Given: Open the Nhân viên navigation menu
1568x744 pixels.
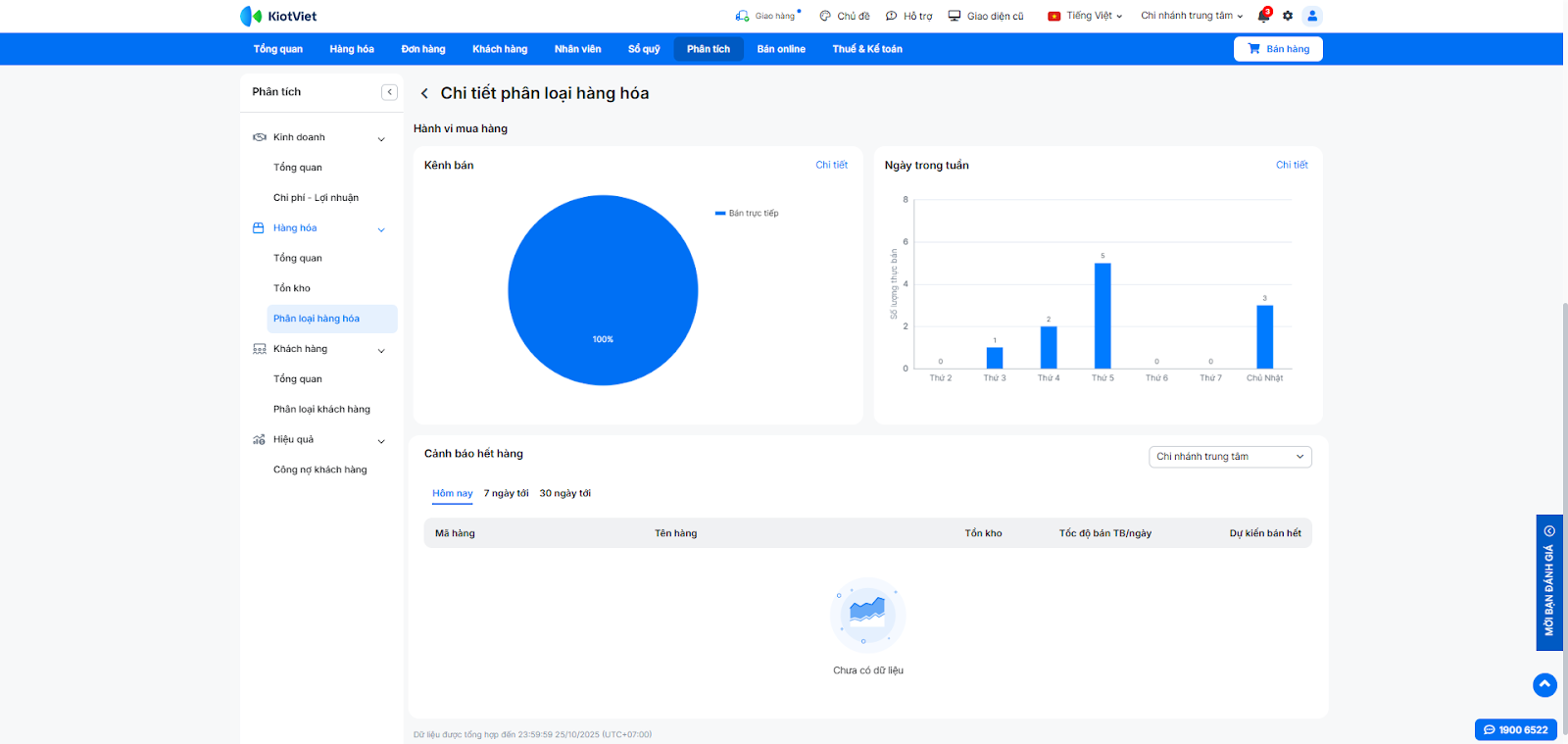Looking at the screenshot, I should (x=578, y=49).
